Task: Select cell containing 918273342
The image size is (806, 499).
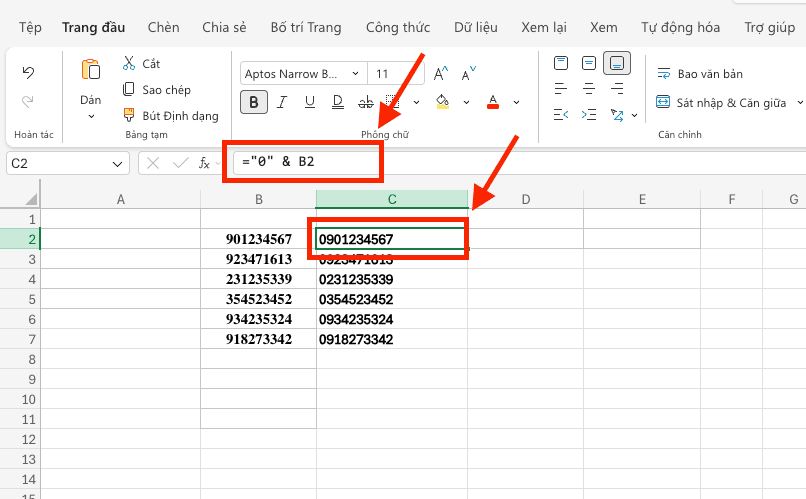Action: (259, 339)
